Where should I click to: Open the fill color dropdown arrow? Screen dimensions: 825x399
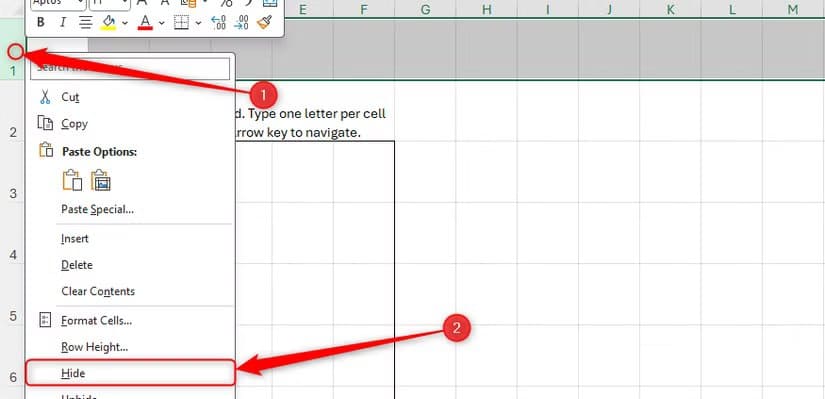[125, 23]
